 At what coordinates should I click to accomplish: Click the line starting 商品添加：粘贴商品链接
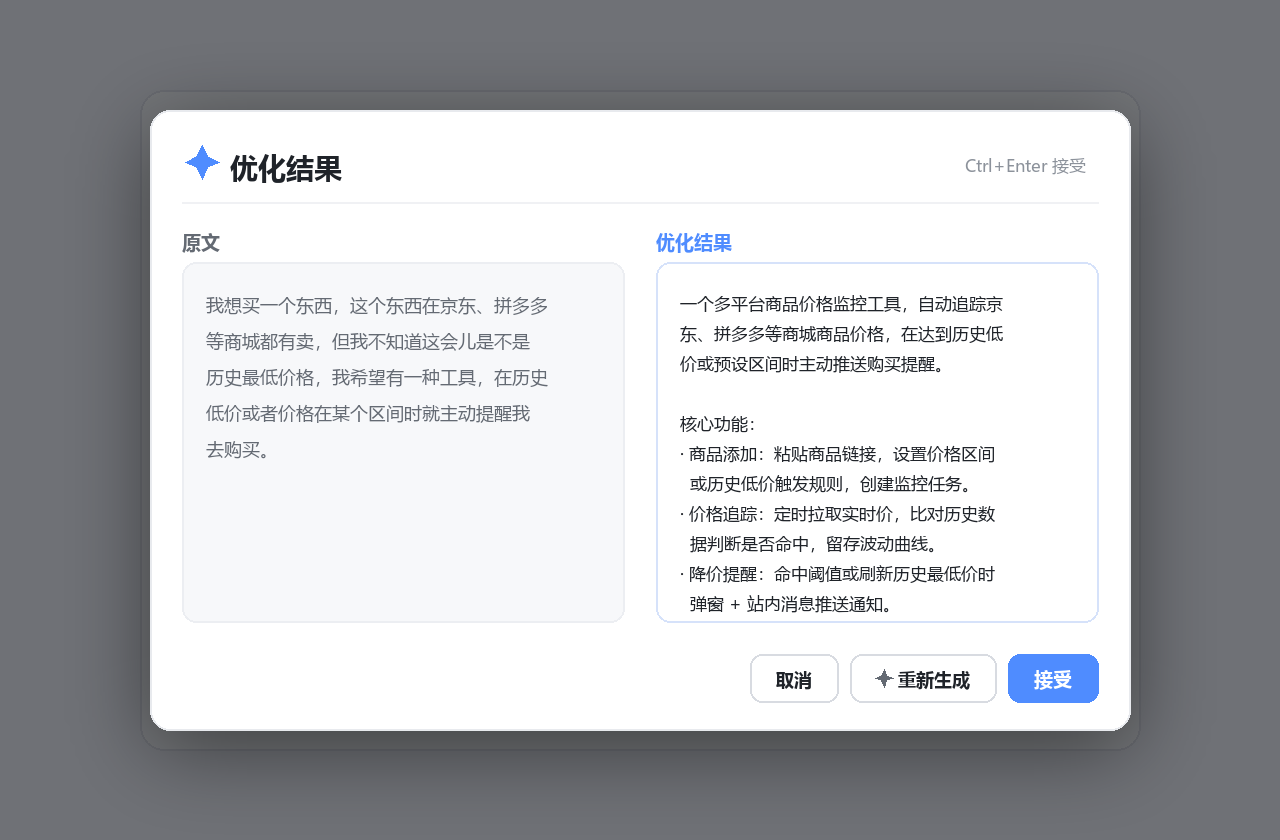pyautogui.click(x=837, y=454)
